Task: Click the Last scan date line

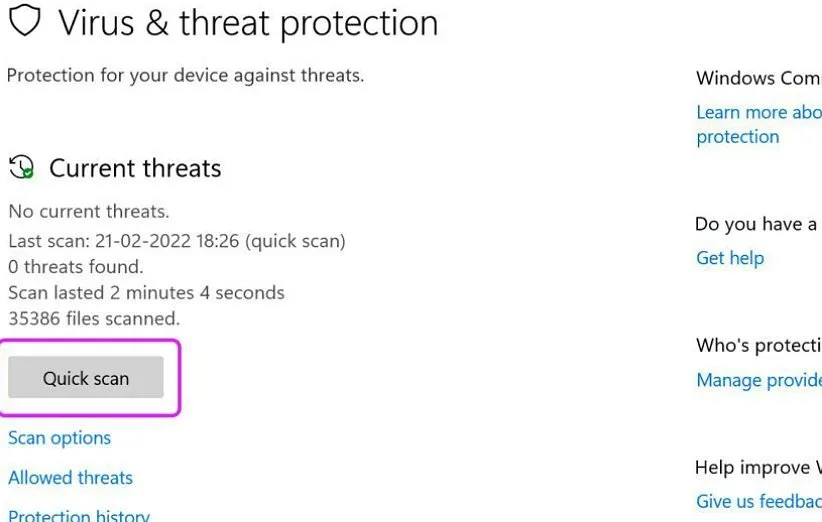Action: (x=177, y=241)
